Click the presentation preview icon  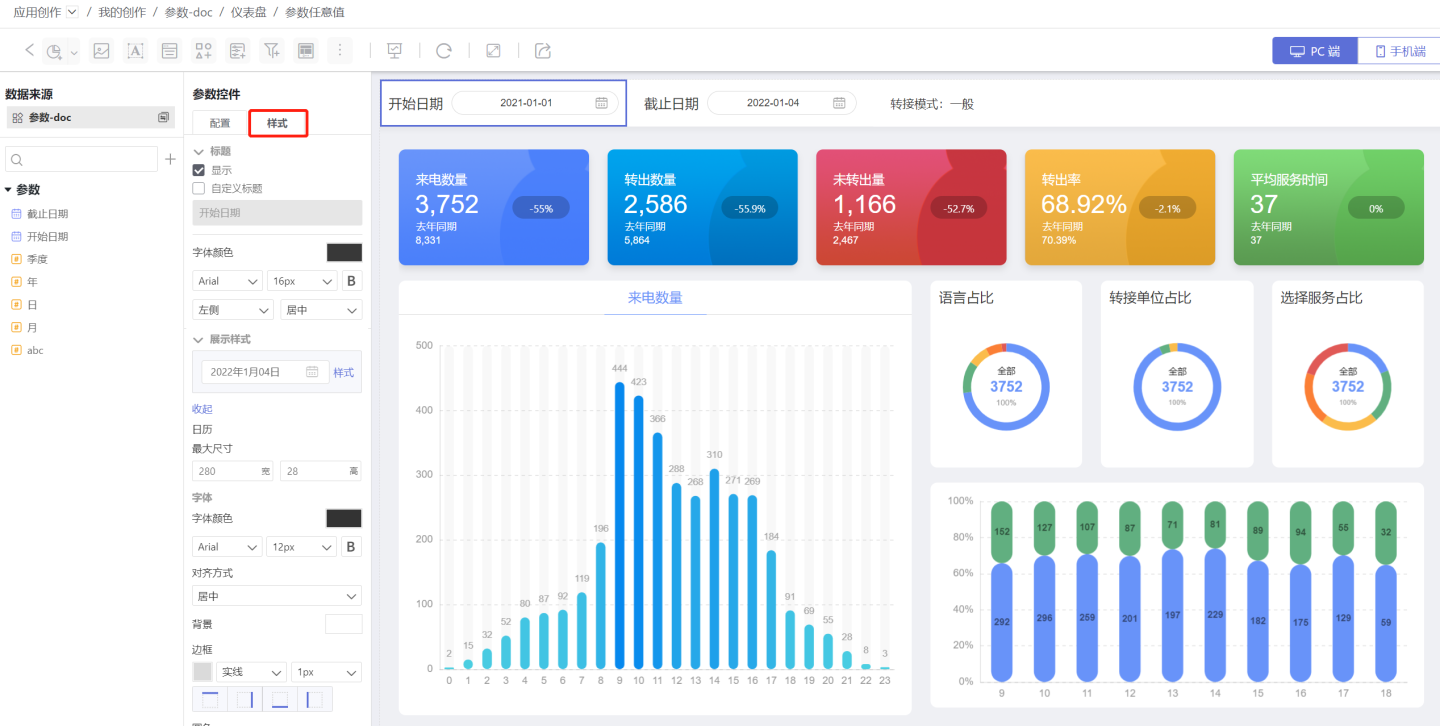pyautogui.click(x=394, y=51)
